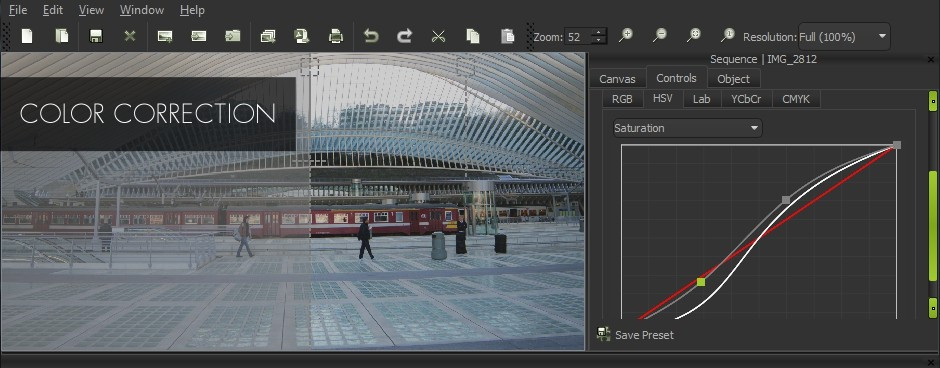The height and width of the screenshot is (368, 940).
Task: Open the Help menu
Action: [x=192, y=10]
